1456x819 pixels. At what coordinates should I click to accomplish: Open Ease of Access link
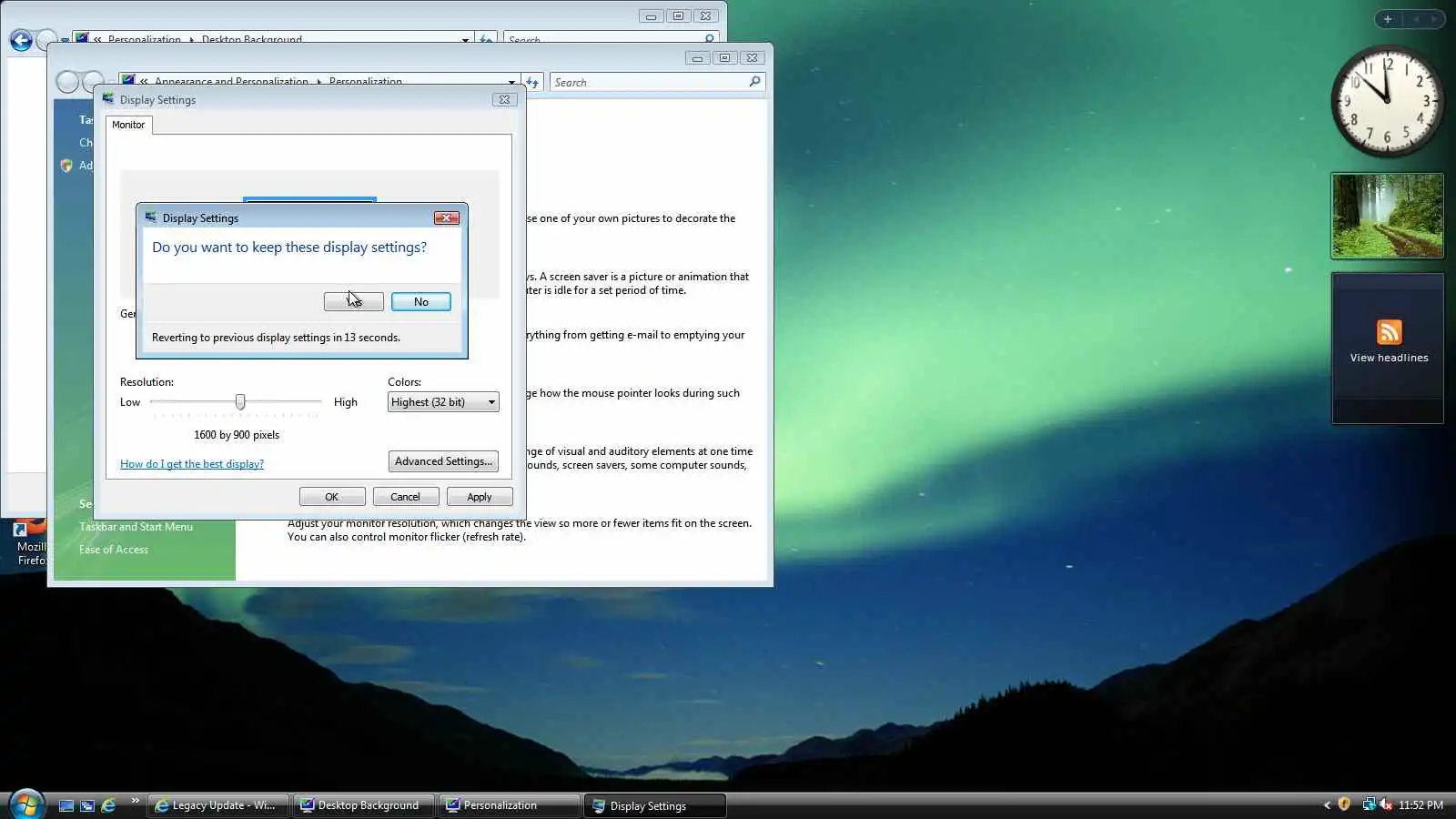coord(114,550)
